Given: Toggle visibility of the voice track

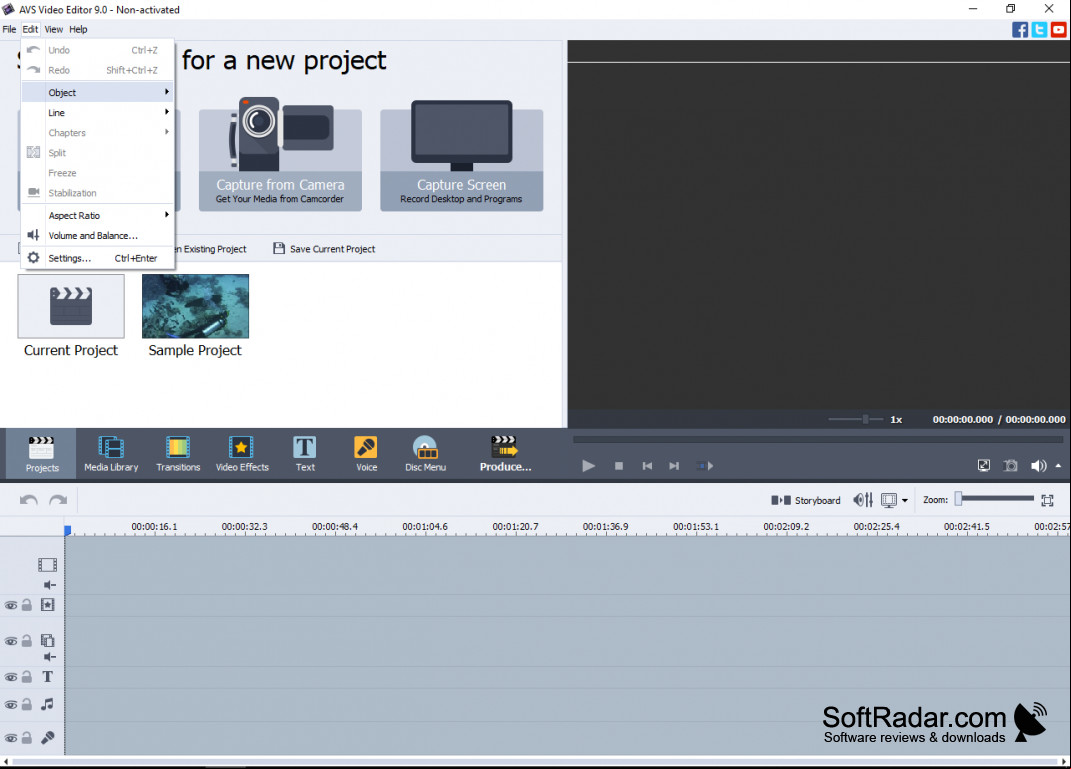Looking at the screenshot, I should click(11, 738).
